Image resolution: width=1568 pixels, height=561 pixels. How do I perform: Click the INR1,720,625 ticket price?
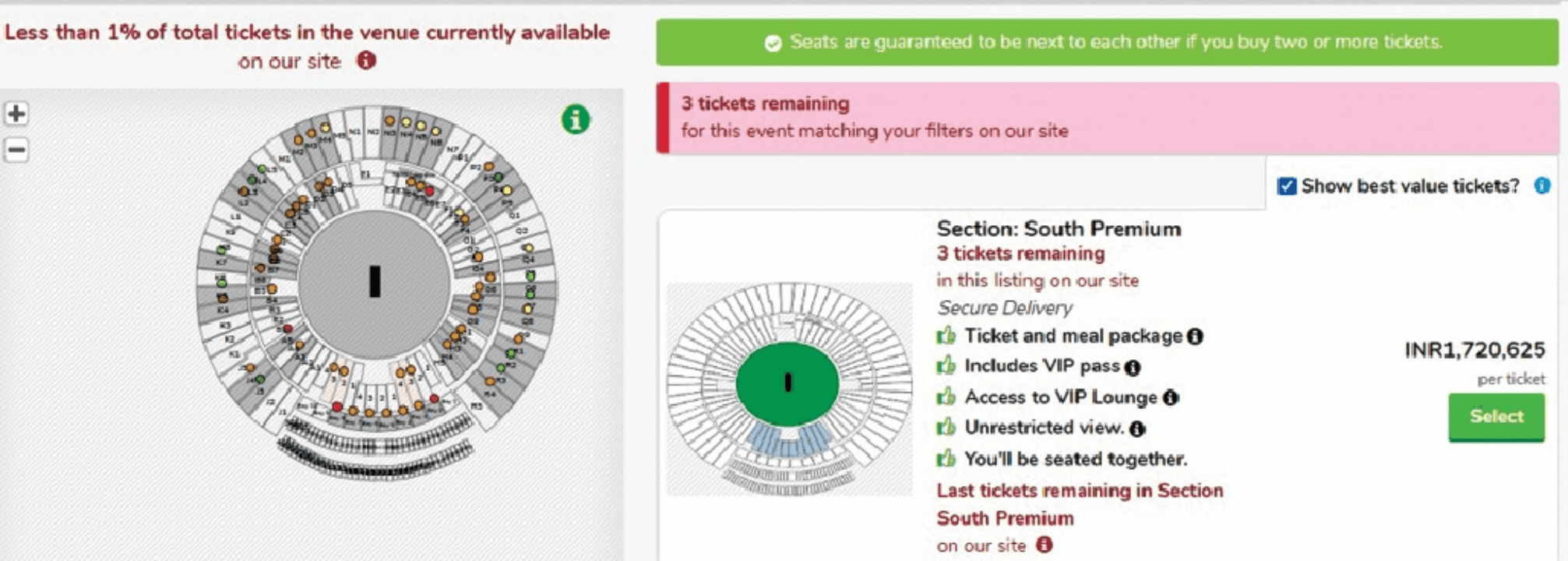pyautogui.click(x=1474, y=351)
